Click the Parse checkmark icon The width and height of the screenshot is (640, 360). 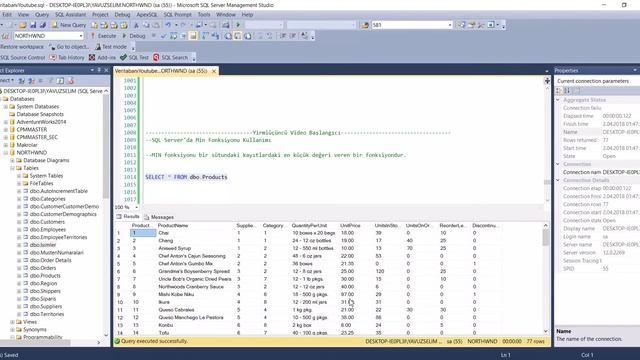point(164,36)
